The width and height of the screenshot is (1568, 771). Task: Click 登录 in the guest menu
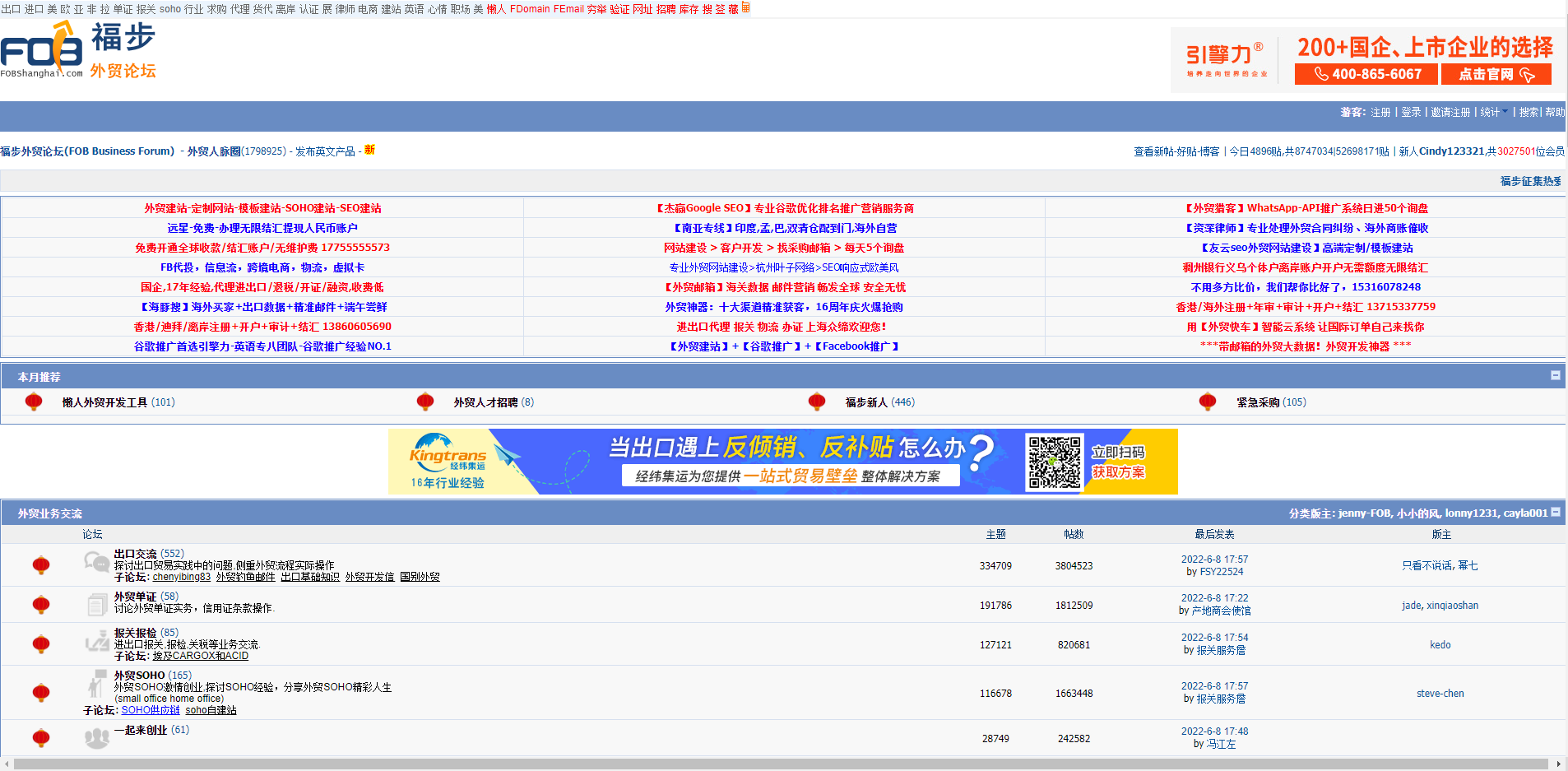pyautogui.click(x=1411, y=112)
